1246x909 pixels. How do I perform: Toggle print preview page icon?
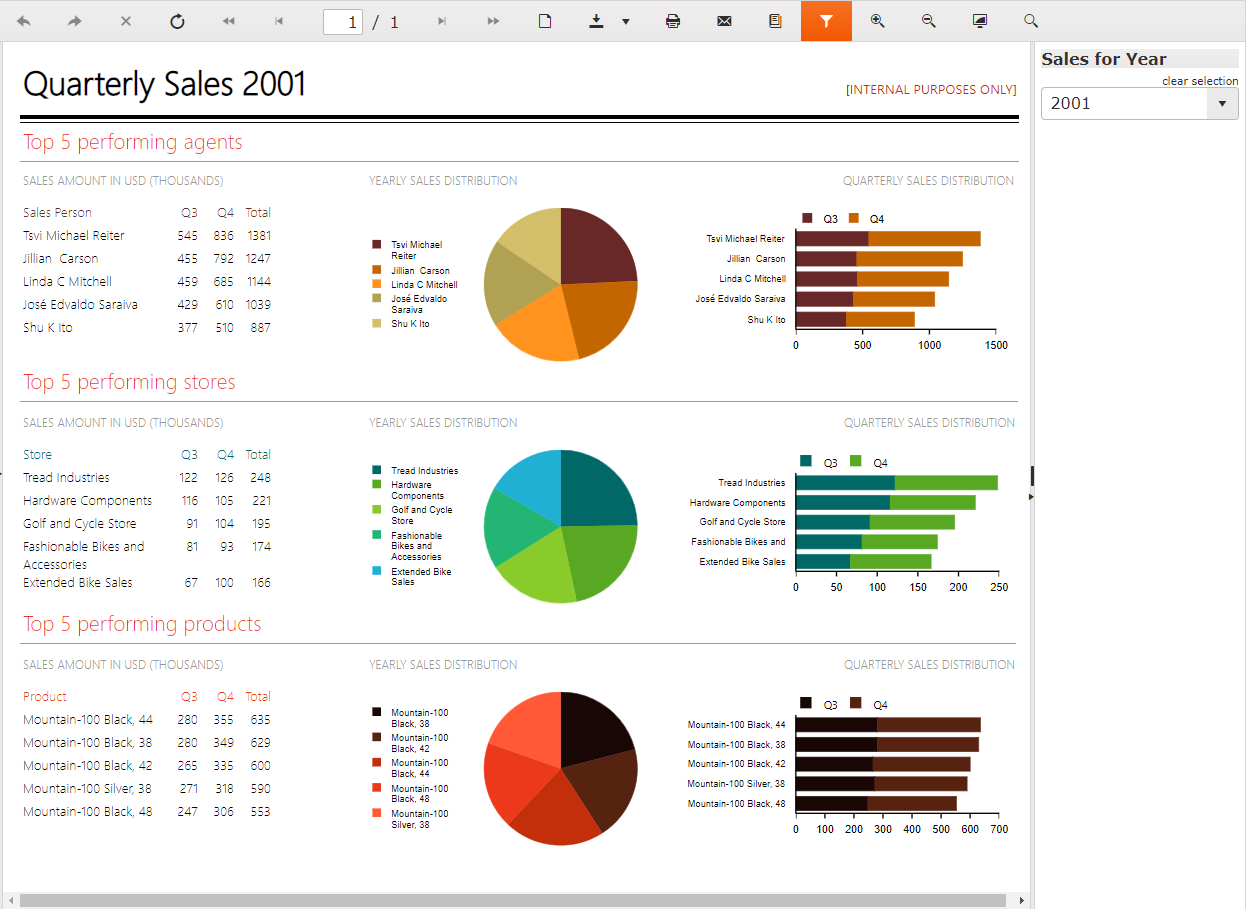[545, 21]
